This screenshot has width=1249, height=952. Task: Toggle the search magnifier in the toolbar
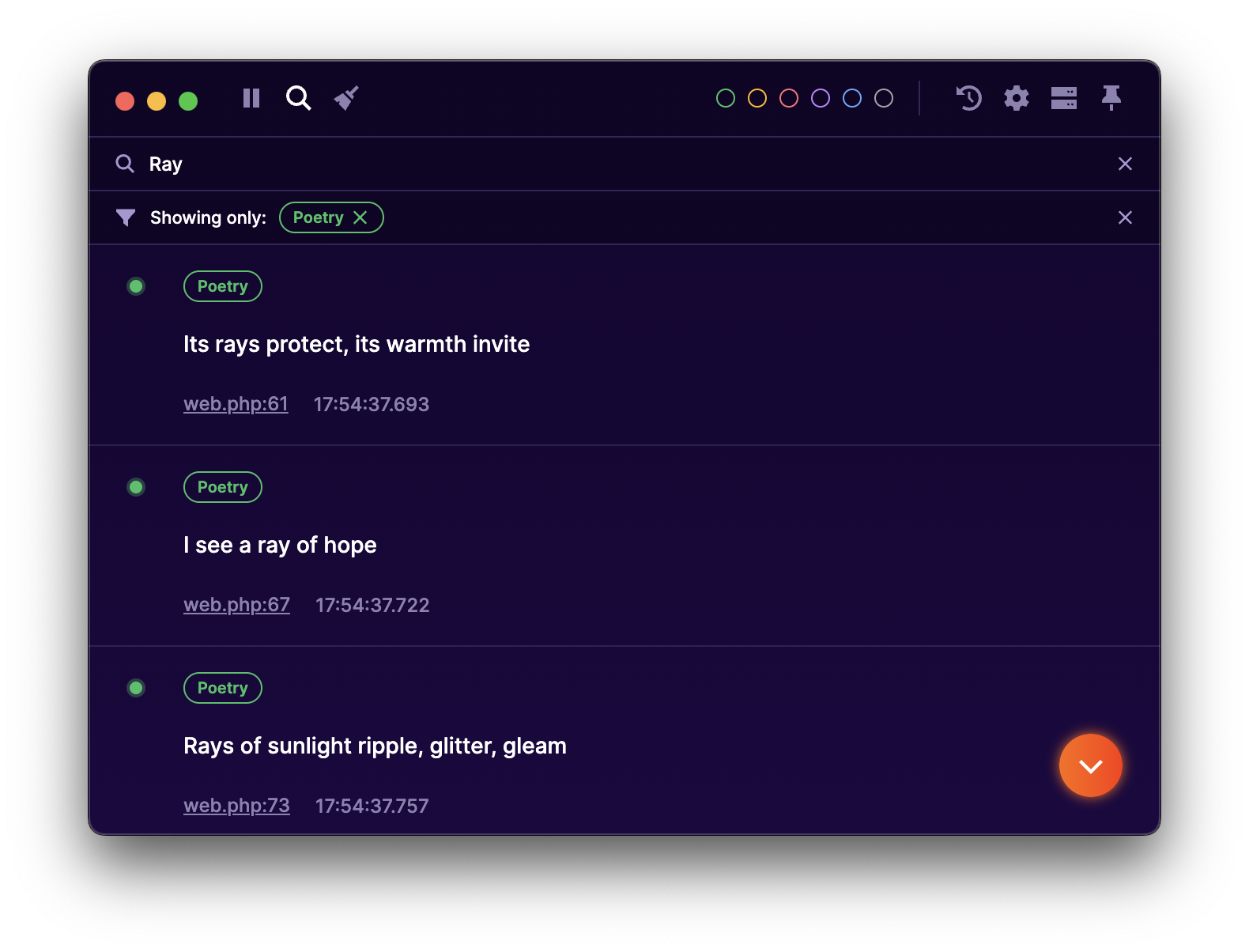[298, 98]
